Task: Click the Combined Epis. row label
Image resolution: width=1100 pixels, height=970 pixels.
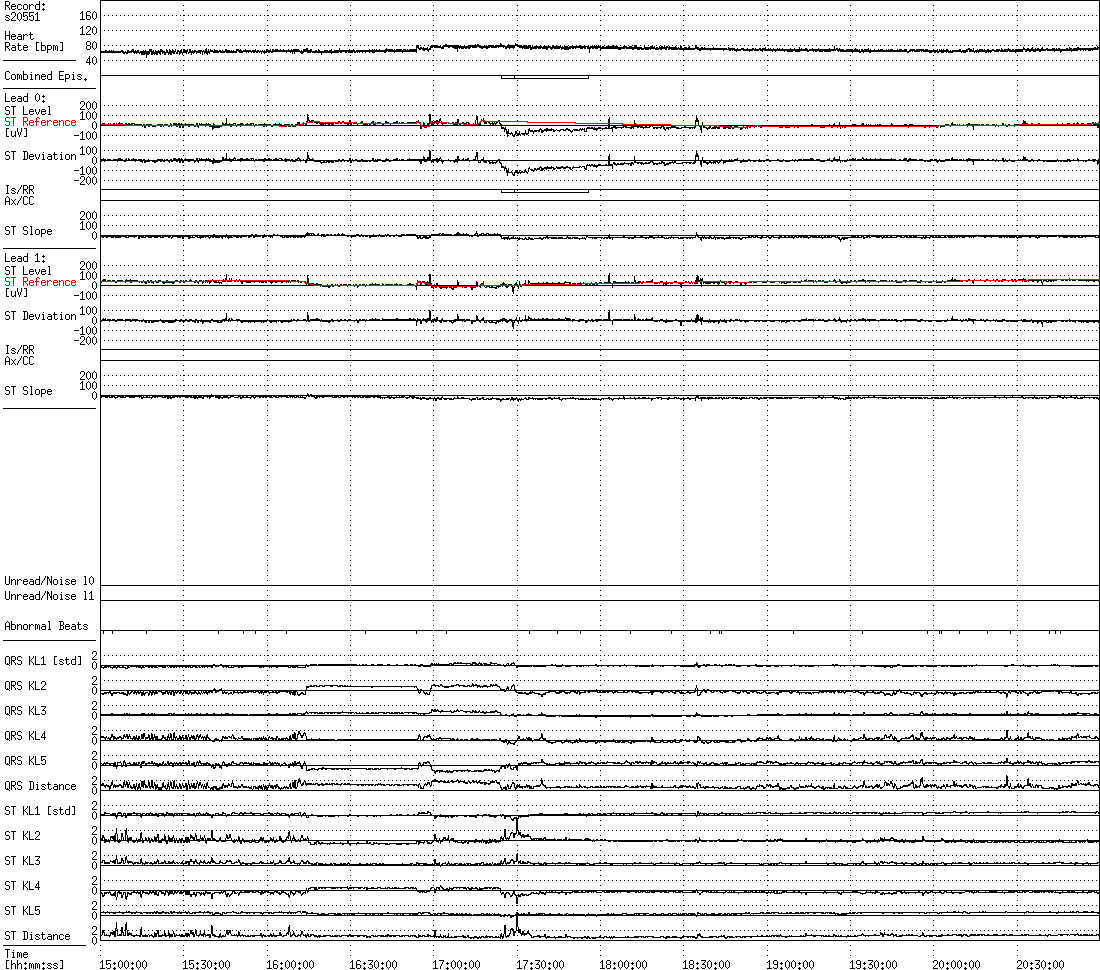Action: click(45, 76)
